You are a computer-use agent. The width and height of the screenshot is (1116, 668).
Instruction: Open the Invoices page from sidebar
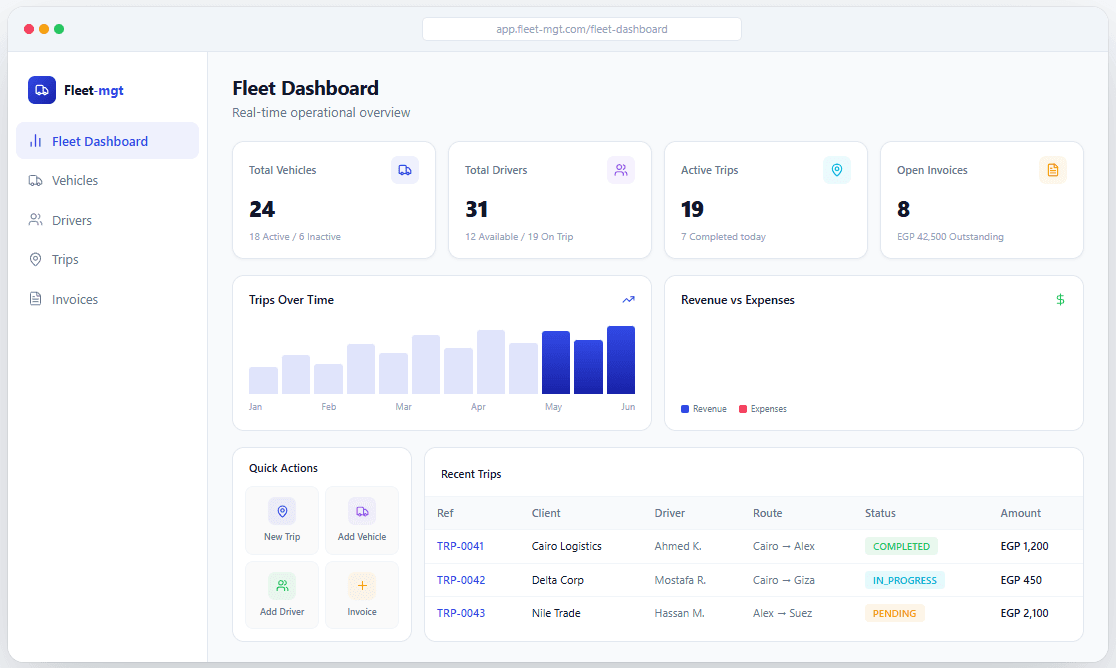107,299
